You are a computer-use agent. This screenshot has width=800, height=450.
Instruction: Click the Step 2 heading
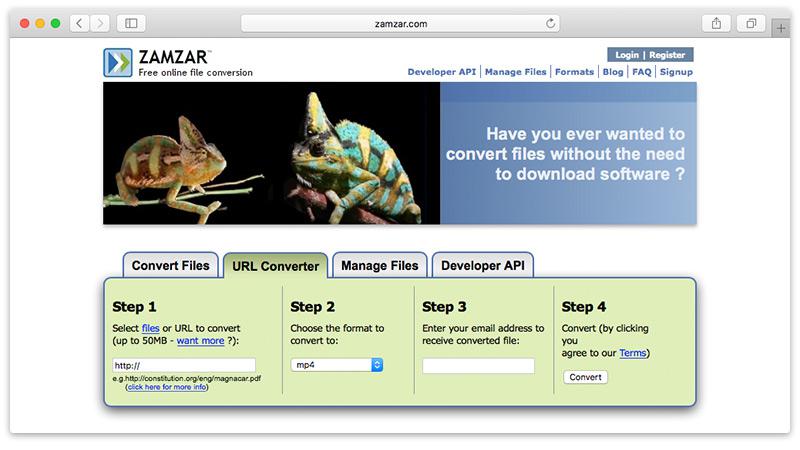(x=312, y=307)
